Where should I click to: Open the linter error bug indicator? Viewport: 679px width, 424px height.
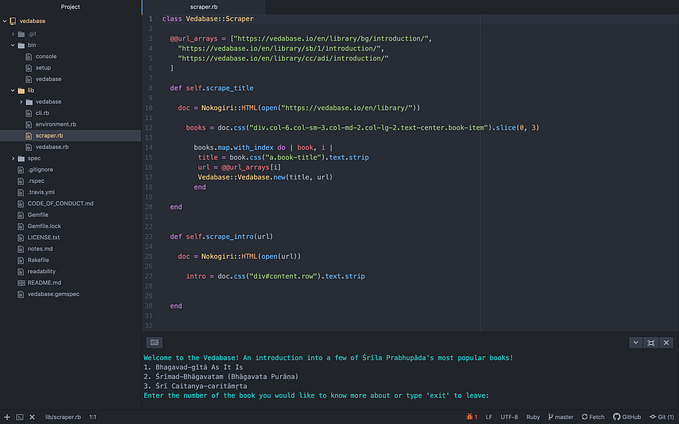coord(472,417)
